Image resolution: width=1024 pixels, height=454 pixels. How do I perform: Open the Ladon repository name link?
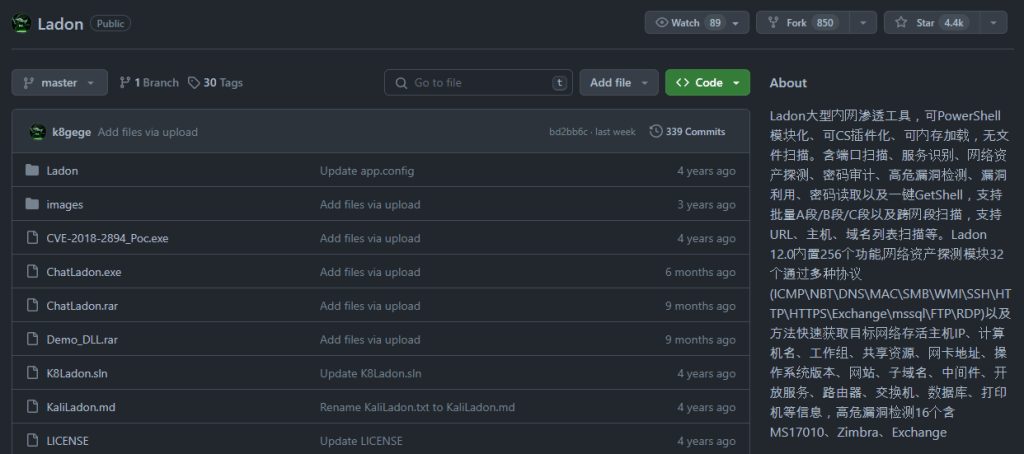coord(60,24)
